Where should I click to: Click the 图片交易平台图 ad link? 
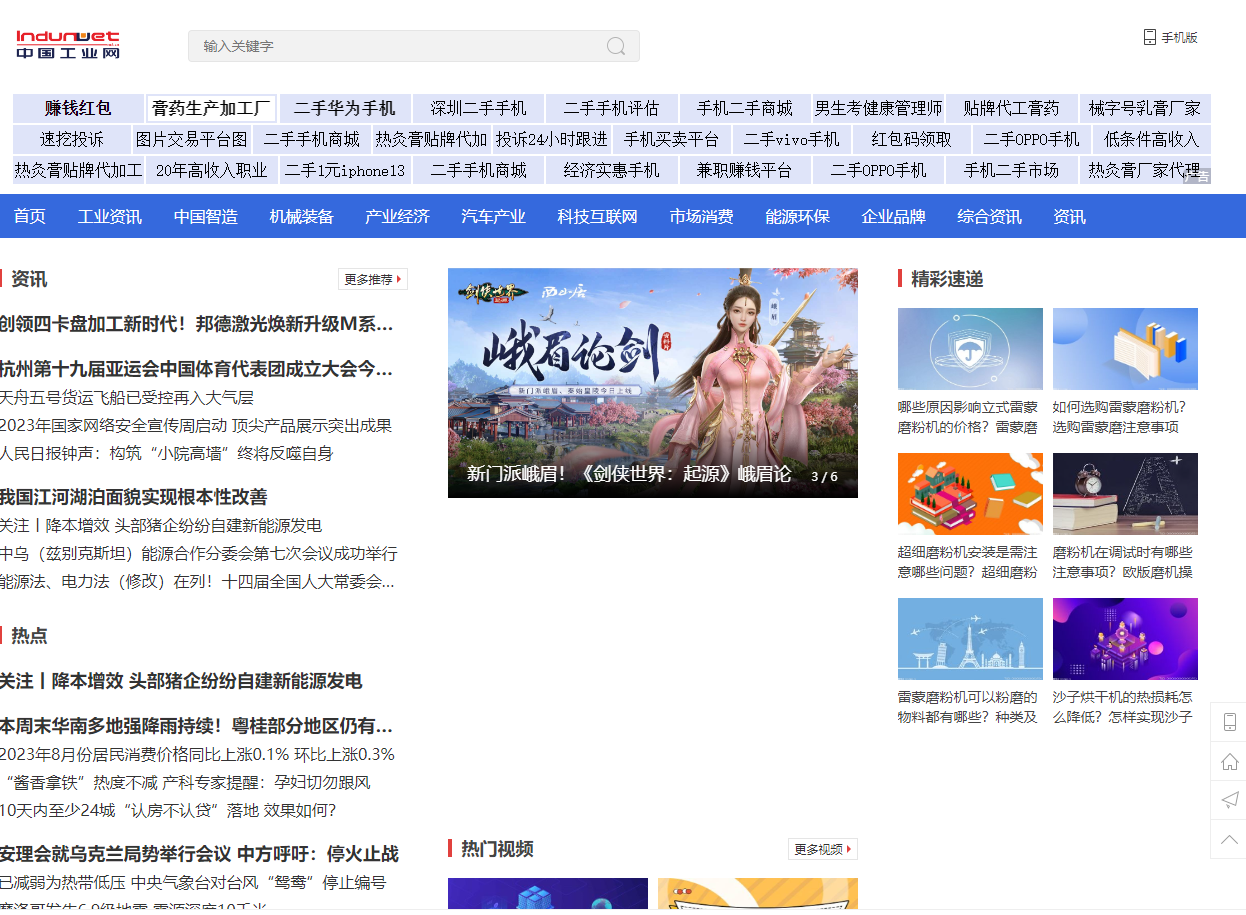[x=191, y=140]
